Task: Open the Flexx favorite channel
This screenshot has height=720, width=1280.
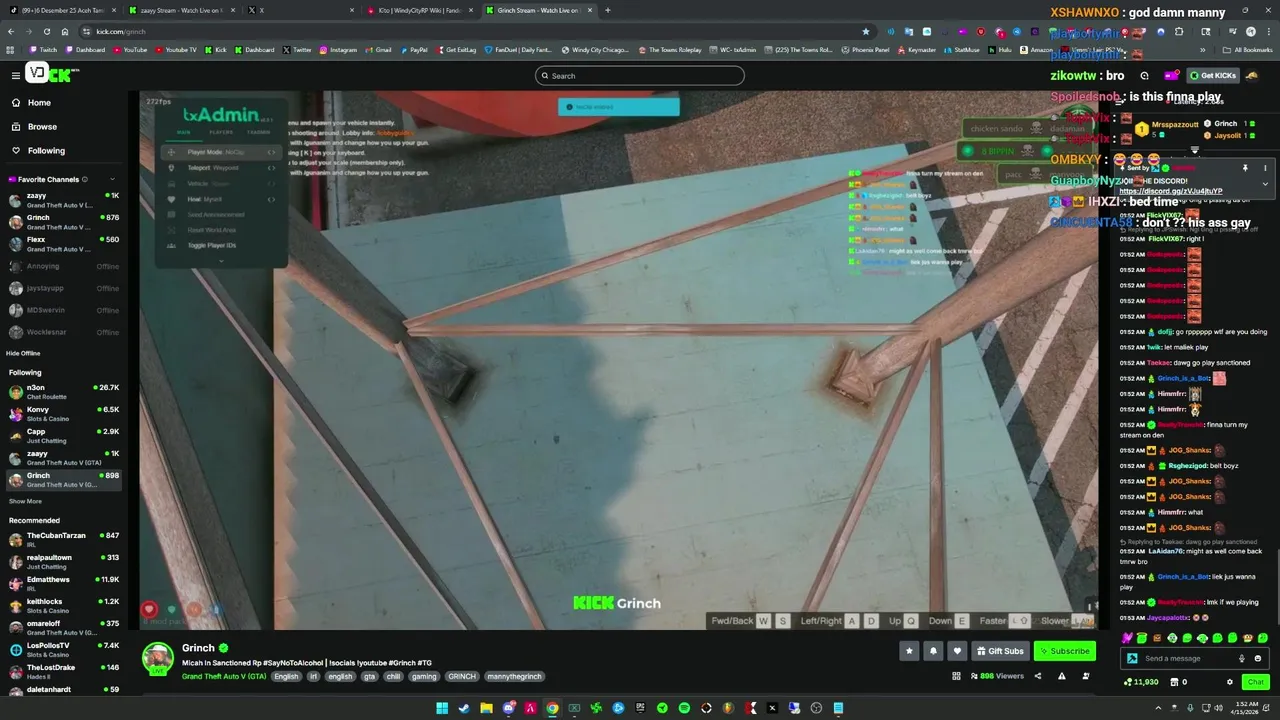Action: (x=65, y=244)
